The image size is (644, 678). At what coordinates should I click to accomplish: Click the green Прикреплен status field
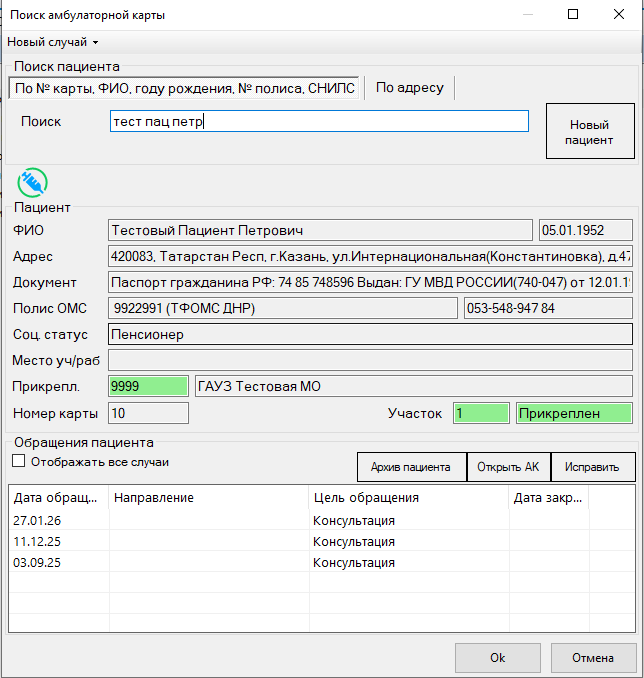[574, 413]
